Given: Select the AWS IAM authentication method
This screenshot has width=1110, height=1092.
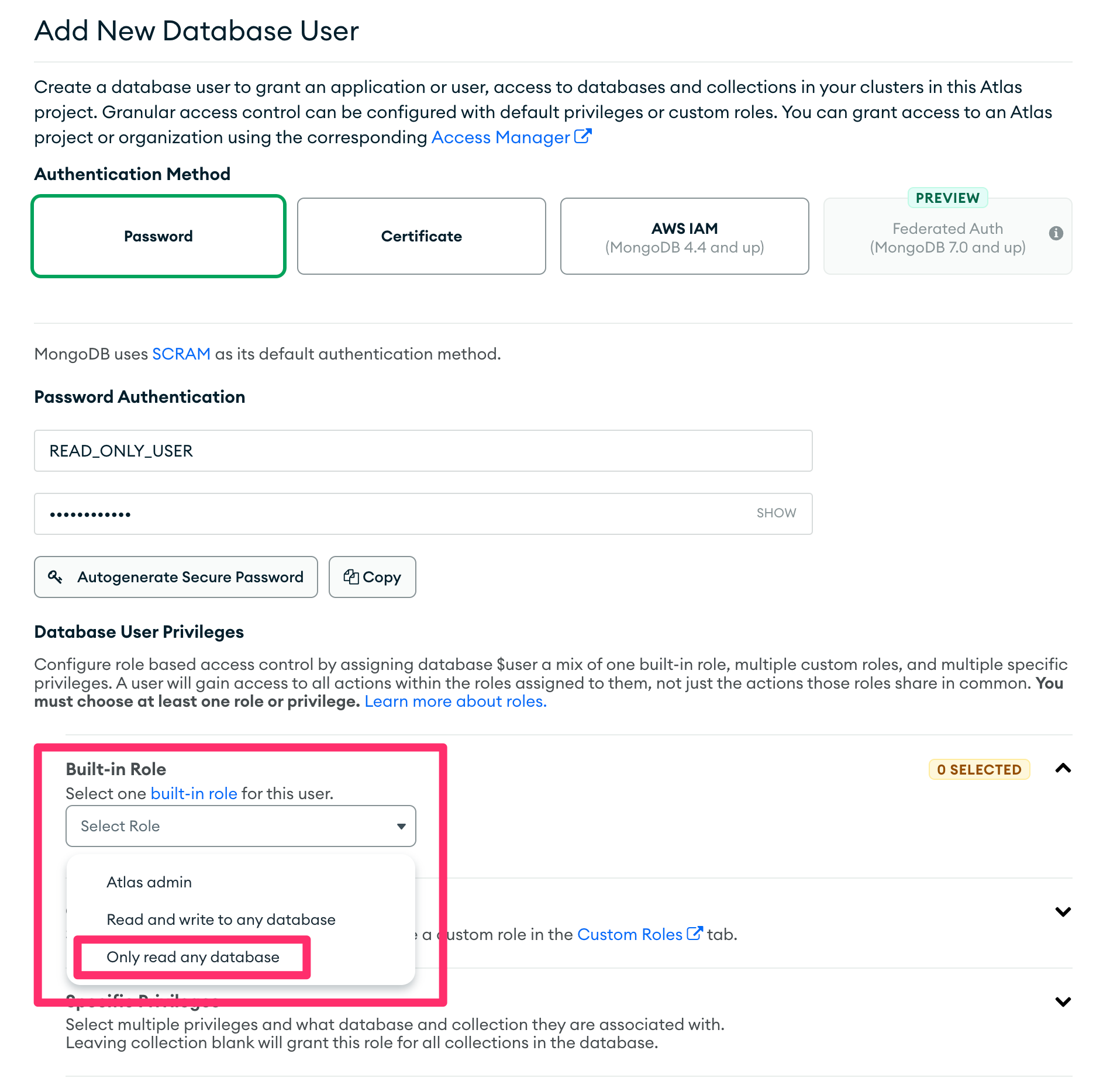Looking at the screenshot, I should click(x=684, y=236).
